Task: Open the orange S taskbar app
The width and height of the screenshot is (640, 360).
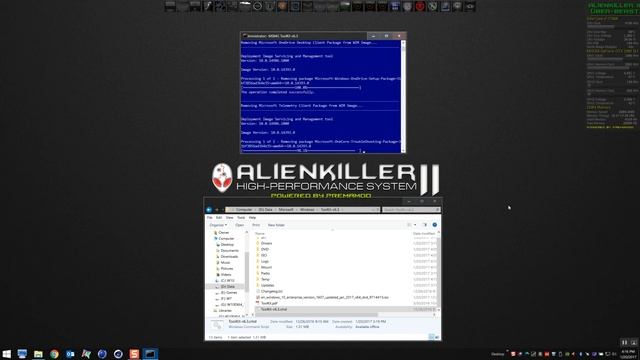Action: click(134, 354)
